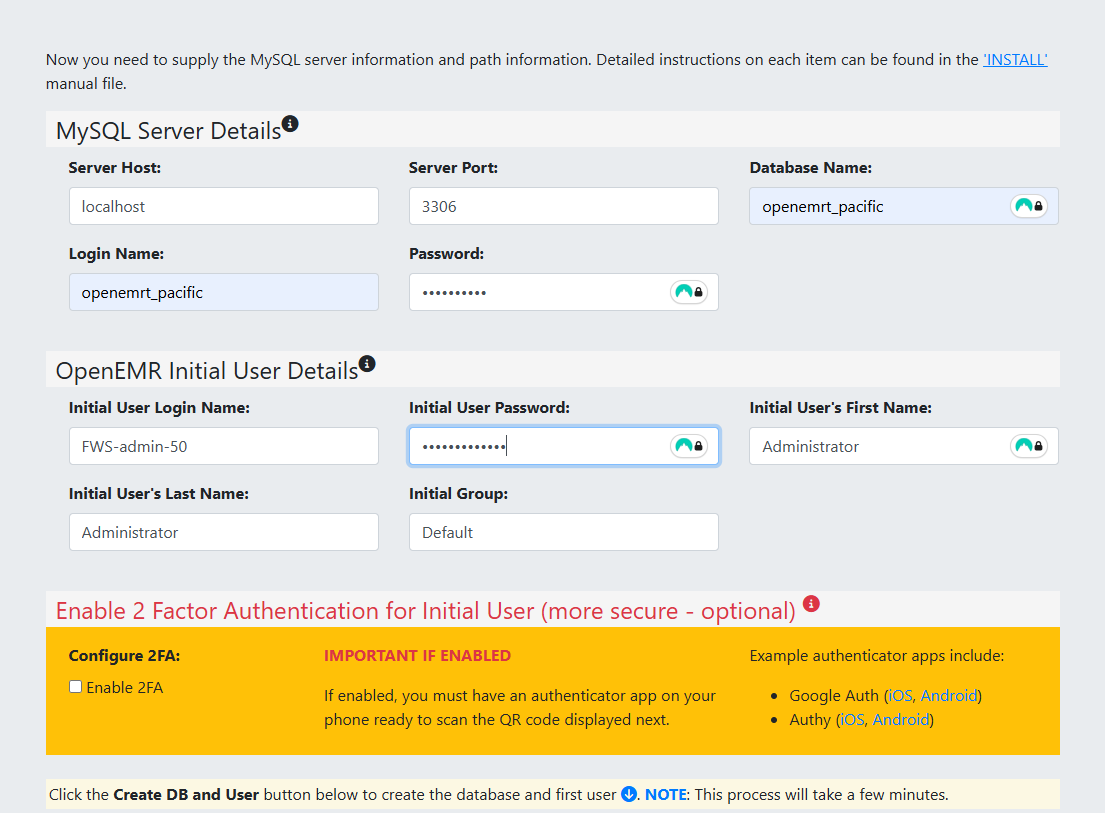Open the 'INSTALL' manual file link
The width and height of the screenshot is (1105, 813).
pyautogui.click(x=1015, y=59)
